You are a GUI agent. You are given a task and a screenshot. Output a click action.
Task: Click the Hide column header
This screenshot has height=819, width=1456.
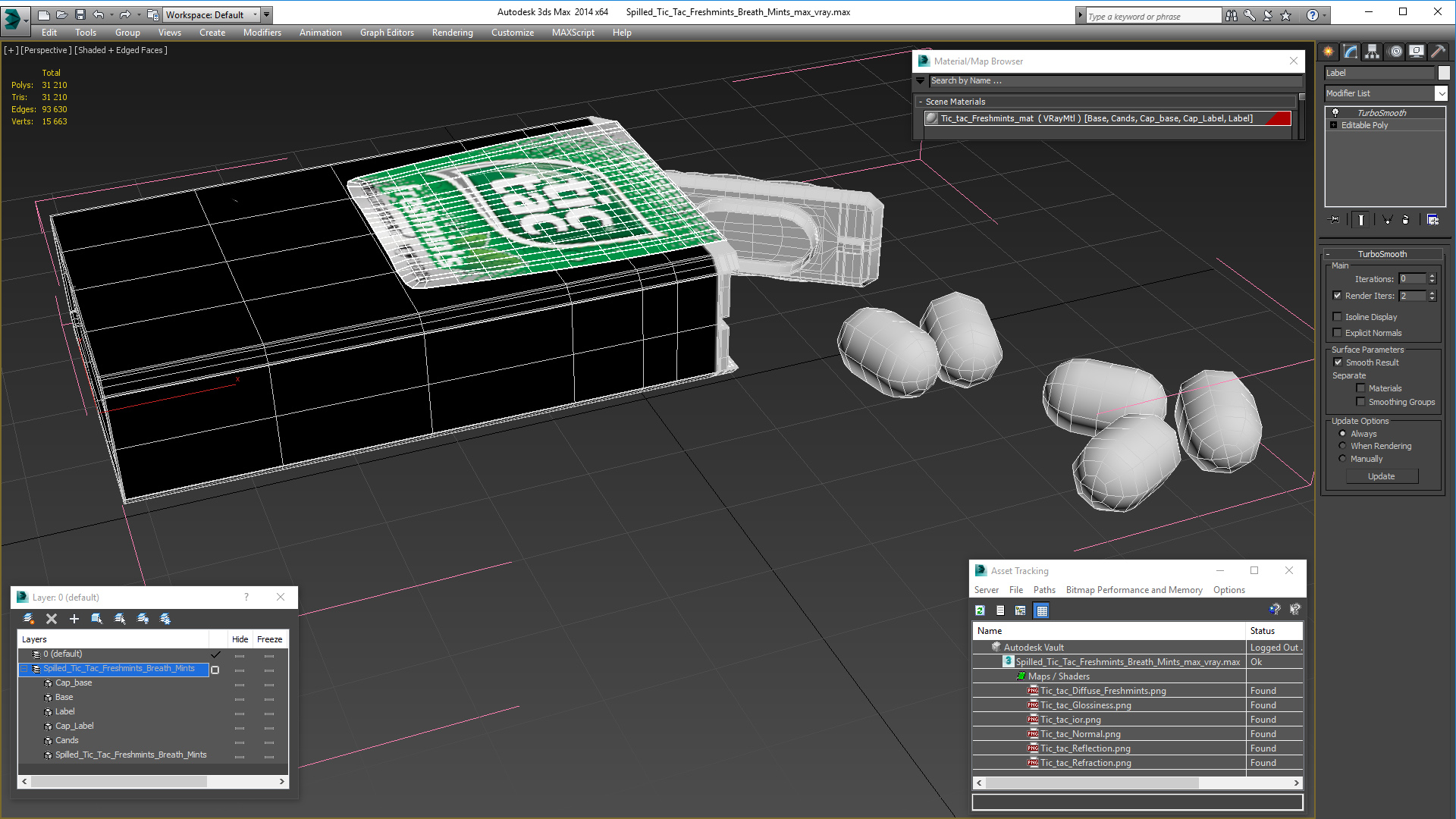tap(240, 639)
